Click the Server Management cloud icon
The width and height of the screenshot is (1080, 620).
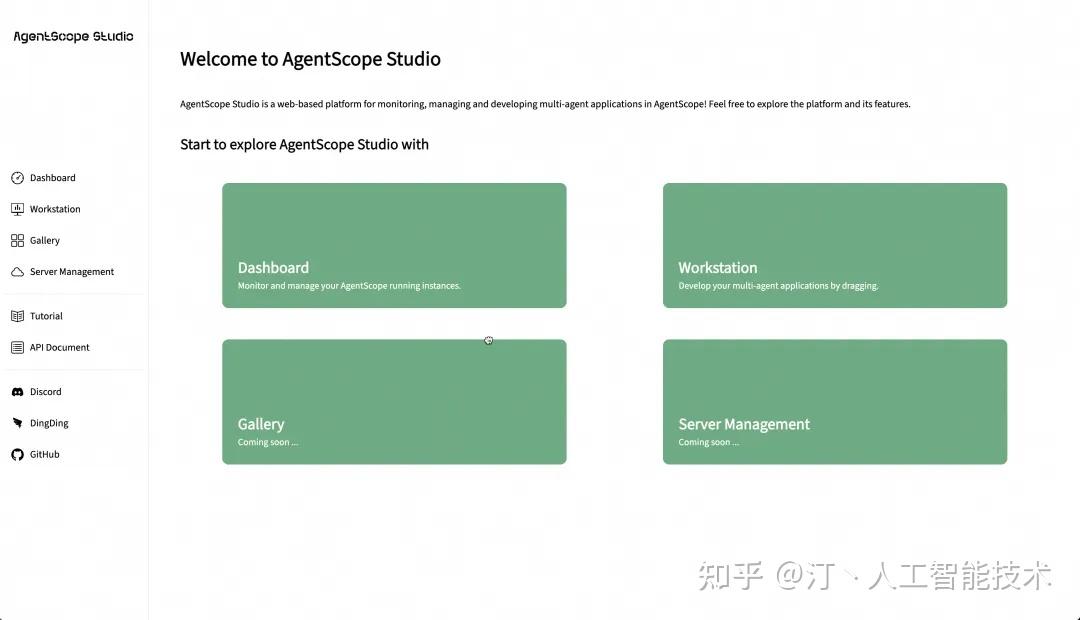[17, 271]
